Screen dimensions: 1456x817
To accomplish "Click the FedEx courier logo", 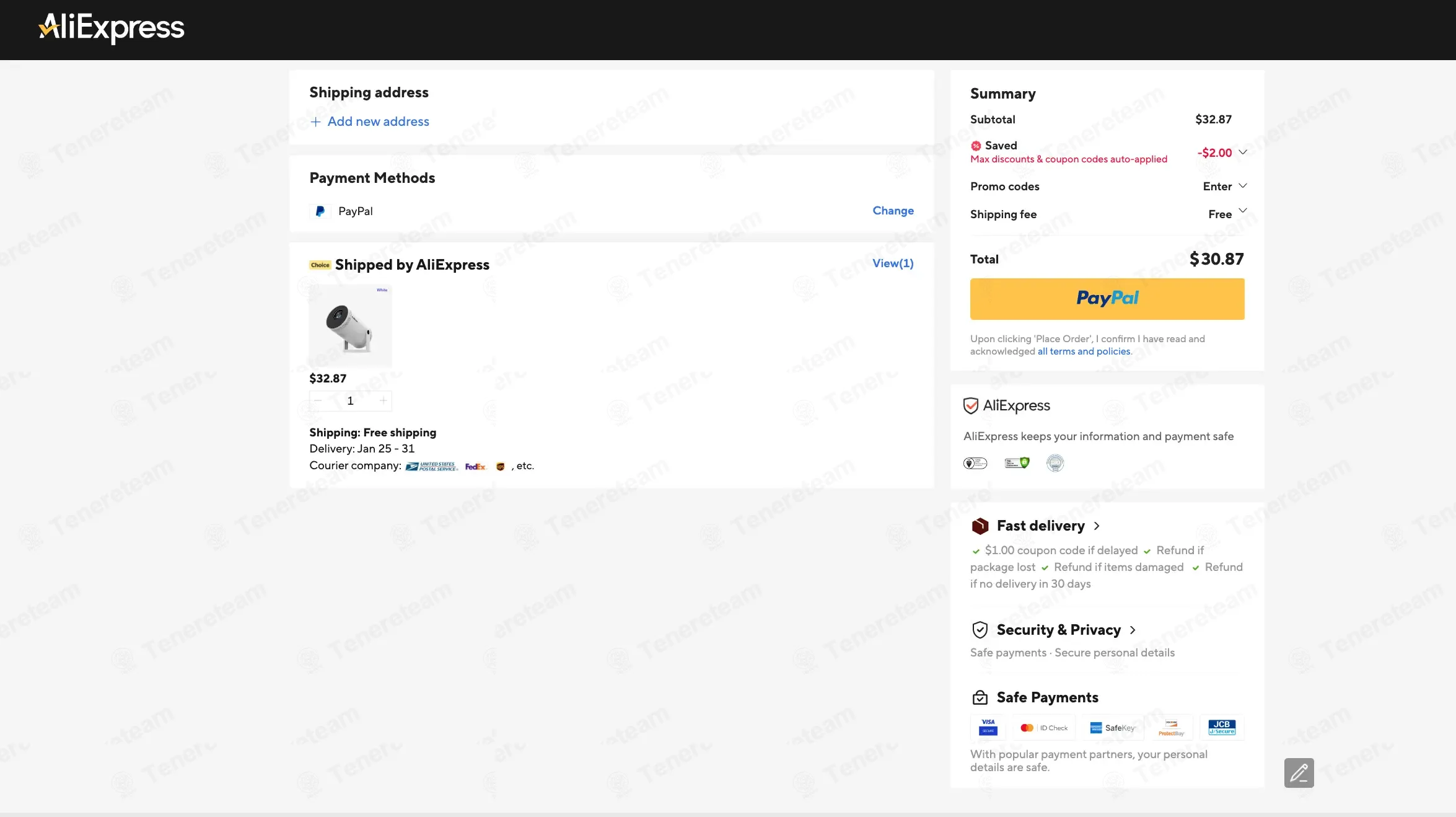I will (476, 467).
